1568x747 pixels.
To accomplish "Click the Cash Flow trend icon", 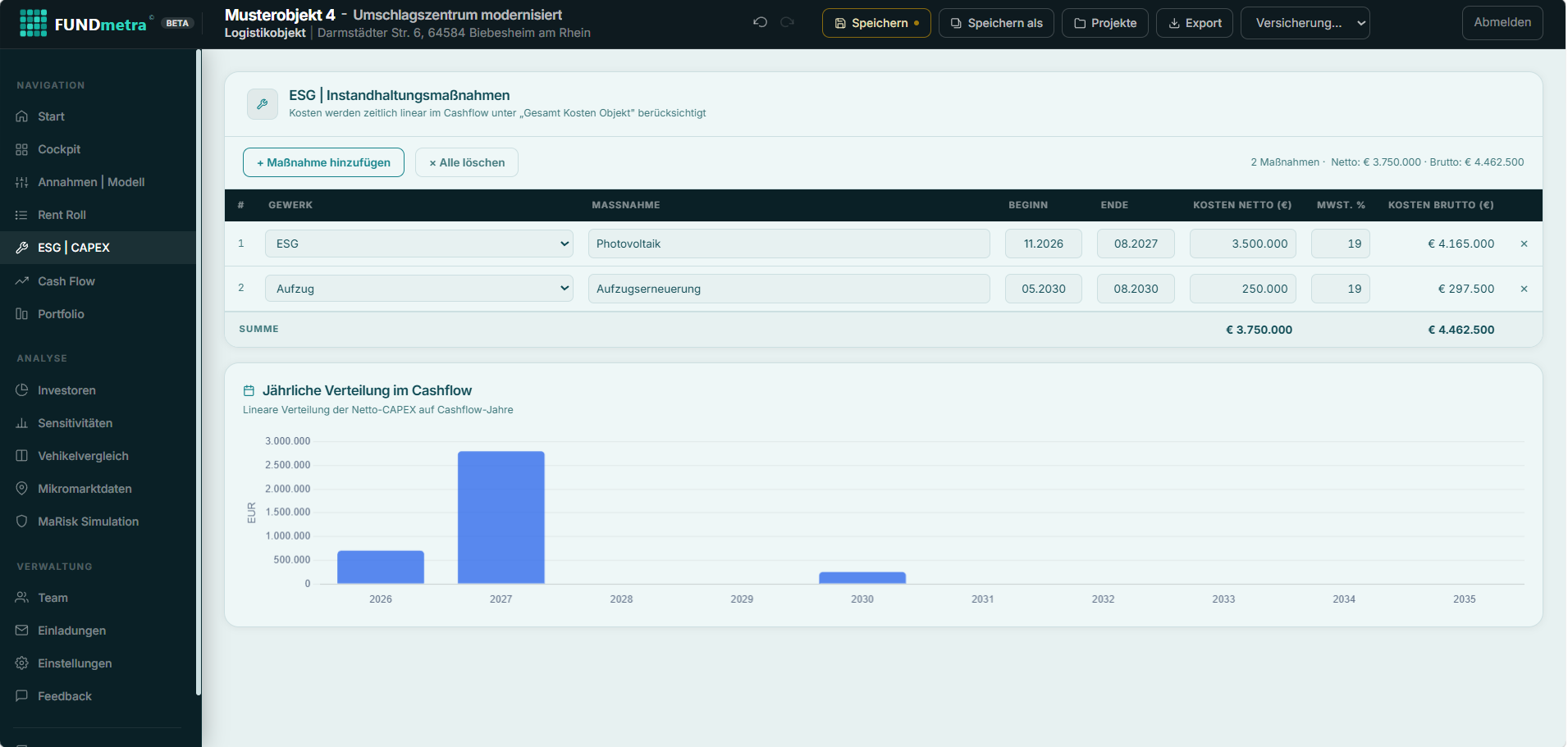I will (x=22, y=281).
